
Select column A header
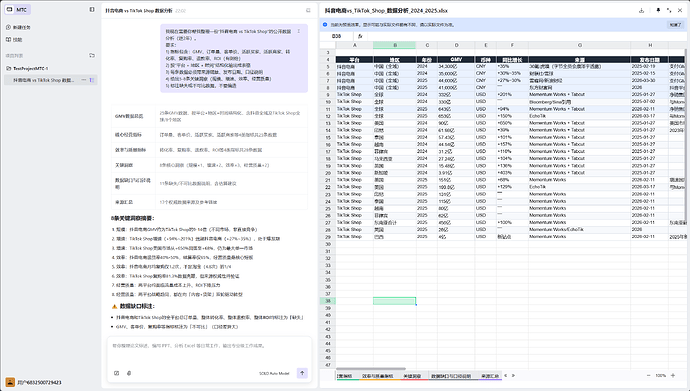[x=354, y=45]
